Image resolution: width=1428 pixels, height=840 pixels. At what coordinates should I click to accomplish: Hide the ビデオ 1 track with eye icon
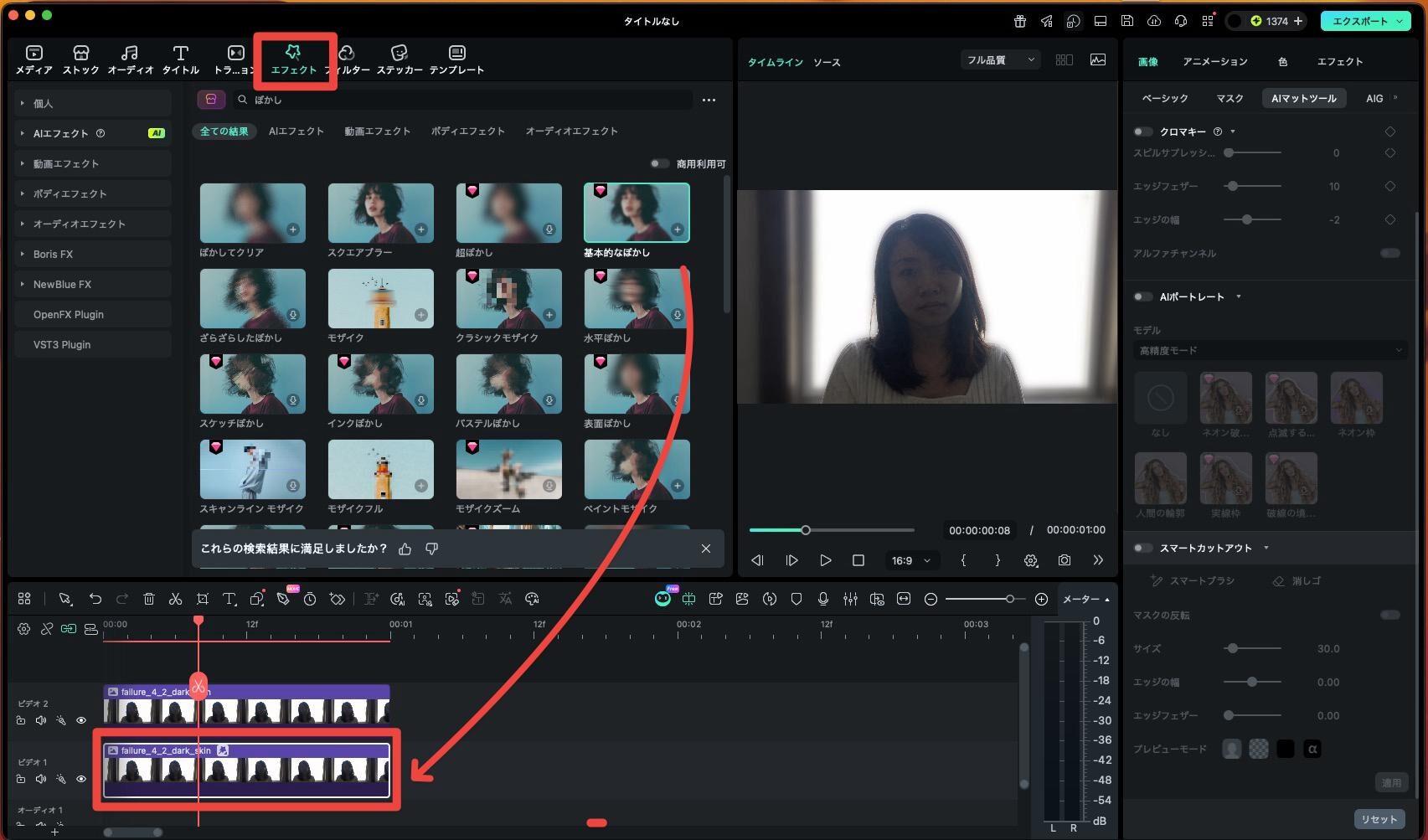tap(81, 779)
